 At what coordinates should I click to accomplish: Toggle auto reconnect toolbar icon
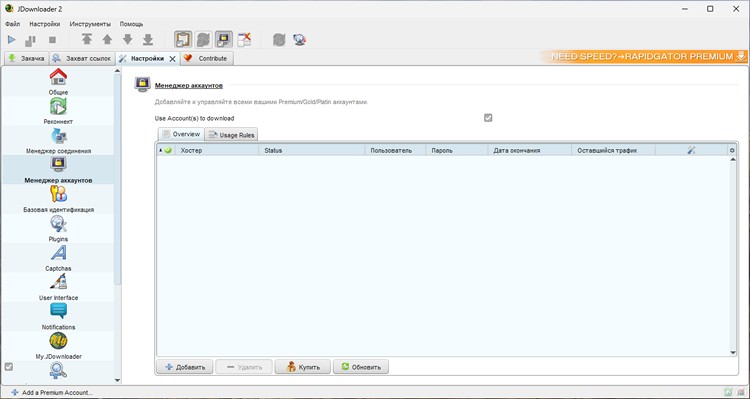pyautogui.click(x=203, y=39)
